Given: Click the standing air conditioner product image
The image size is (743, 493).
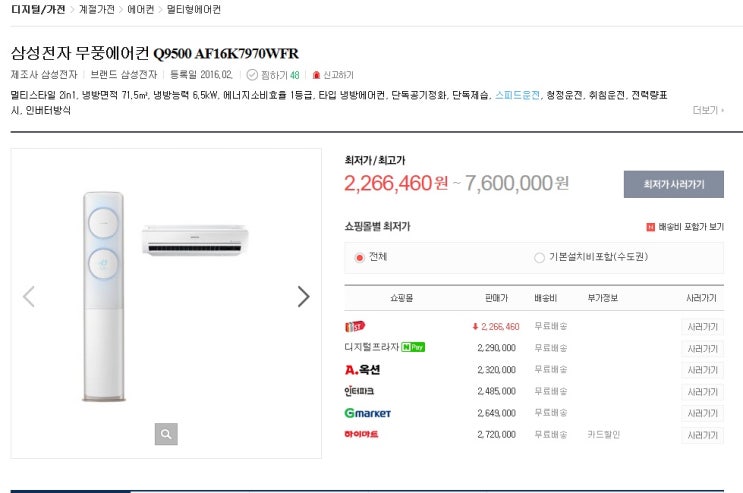Looking at the screenshot, I should point(104,296).
